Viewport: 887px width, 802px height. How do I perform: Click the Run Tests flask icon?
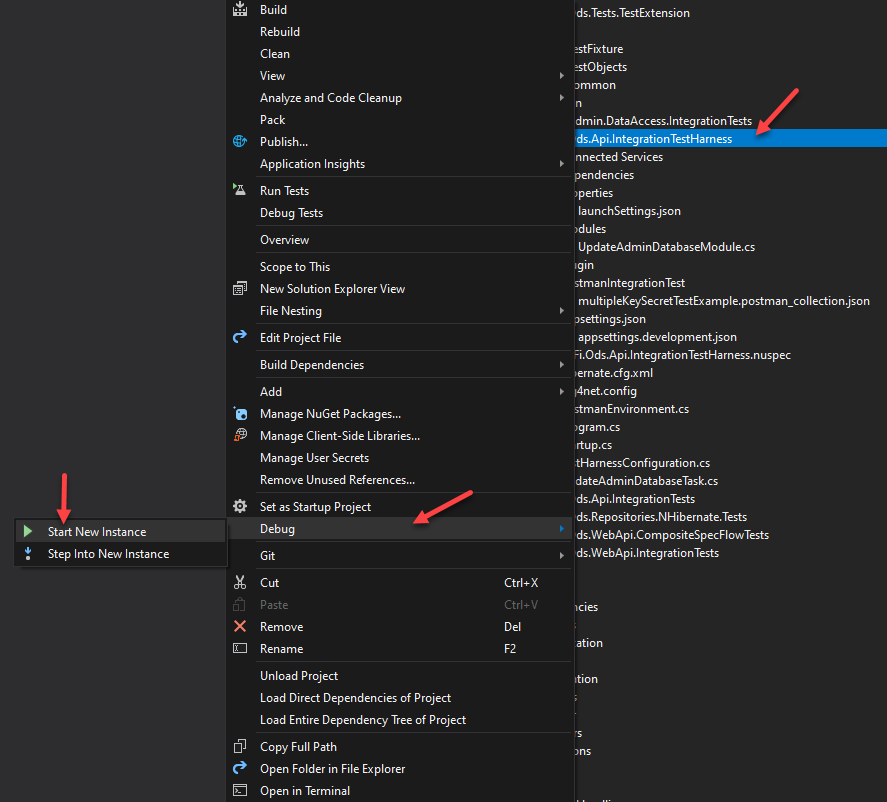click(x=240, y=190)
